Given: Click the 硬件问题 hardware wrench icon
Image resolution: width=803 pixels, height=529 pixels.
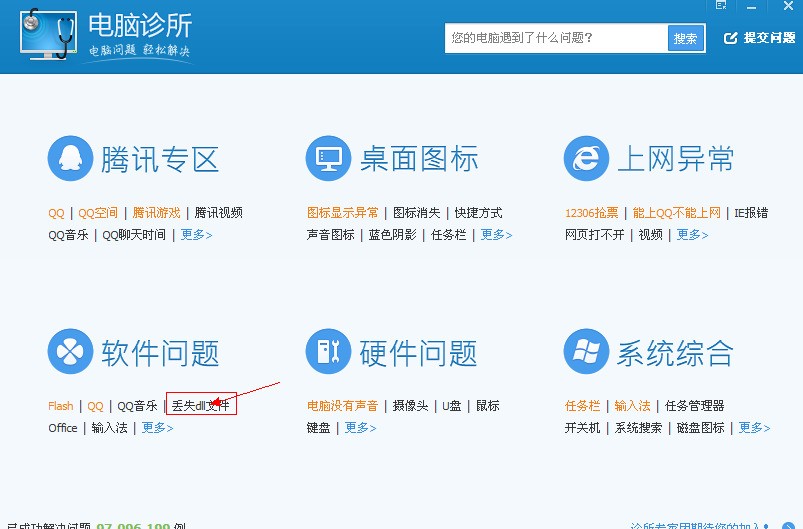Looking at the screenshot, I should point(328,352).
